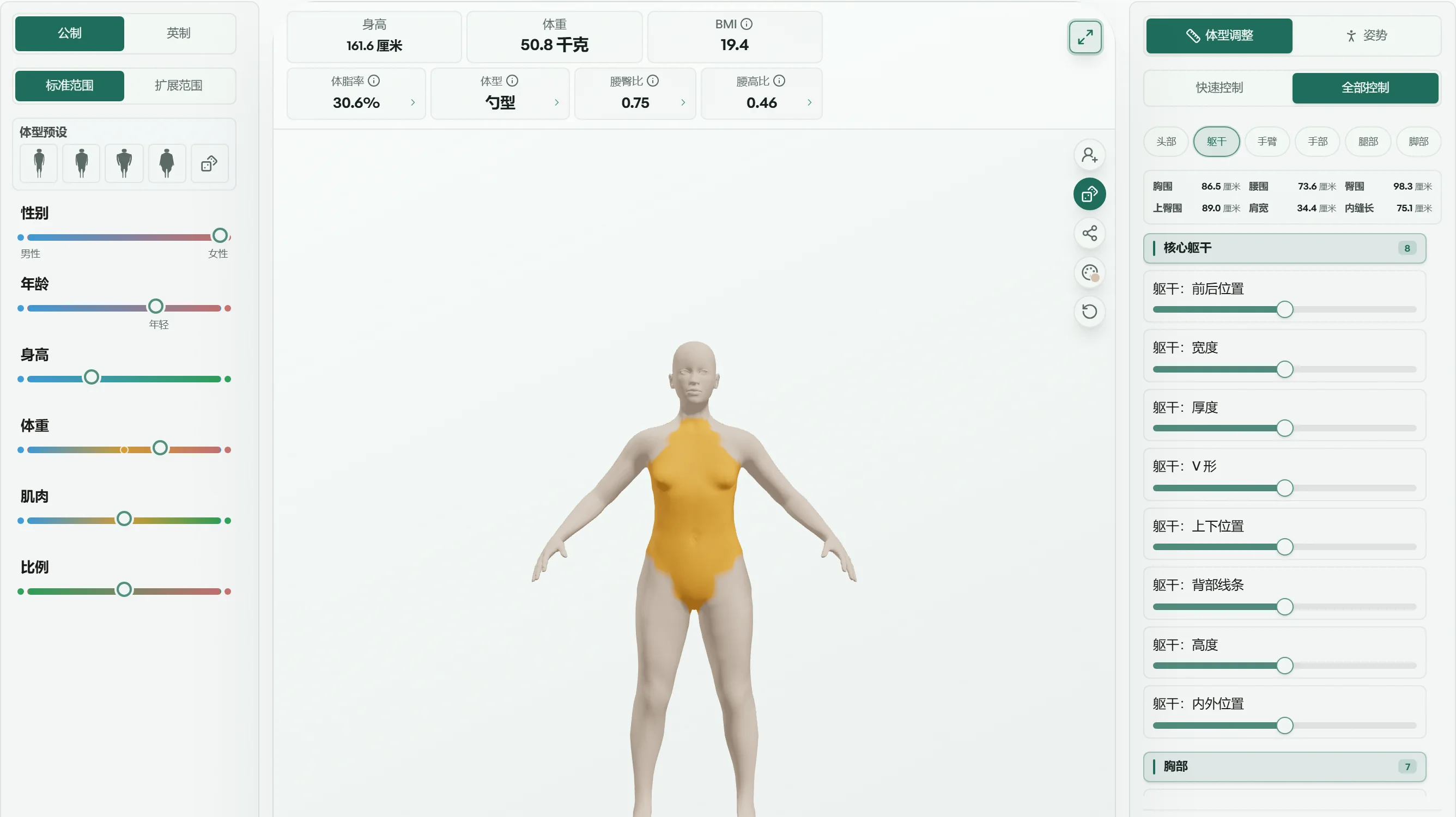Click the random preset dice icon in 体型预设
Viewport: 1456px width, 817px height.
tap(210, 163)
